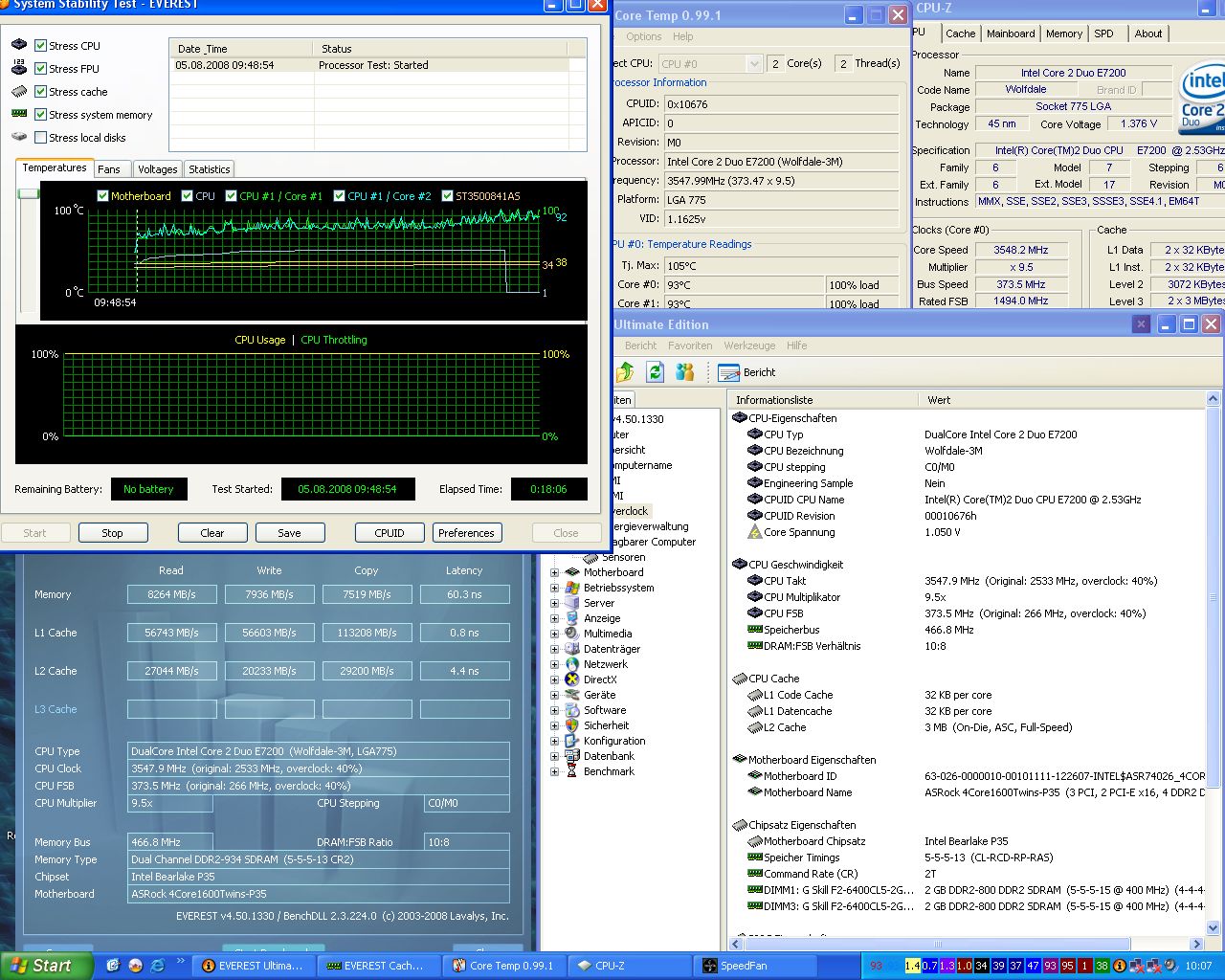Click the Motherboard Eigenschaften group icon
This screenshot has height=980, width=1225.
tap(739, 760)
